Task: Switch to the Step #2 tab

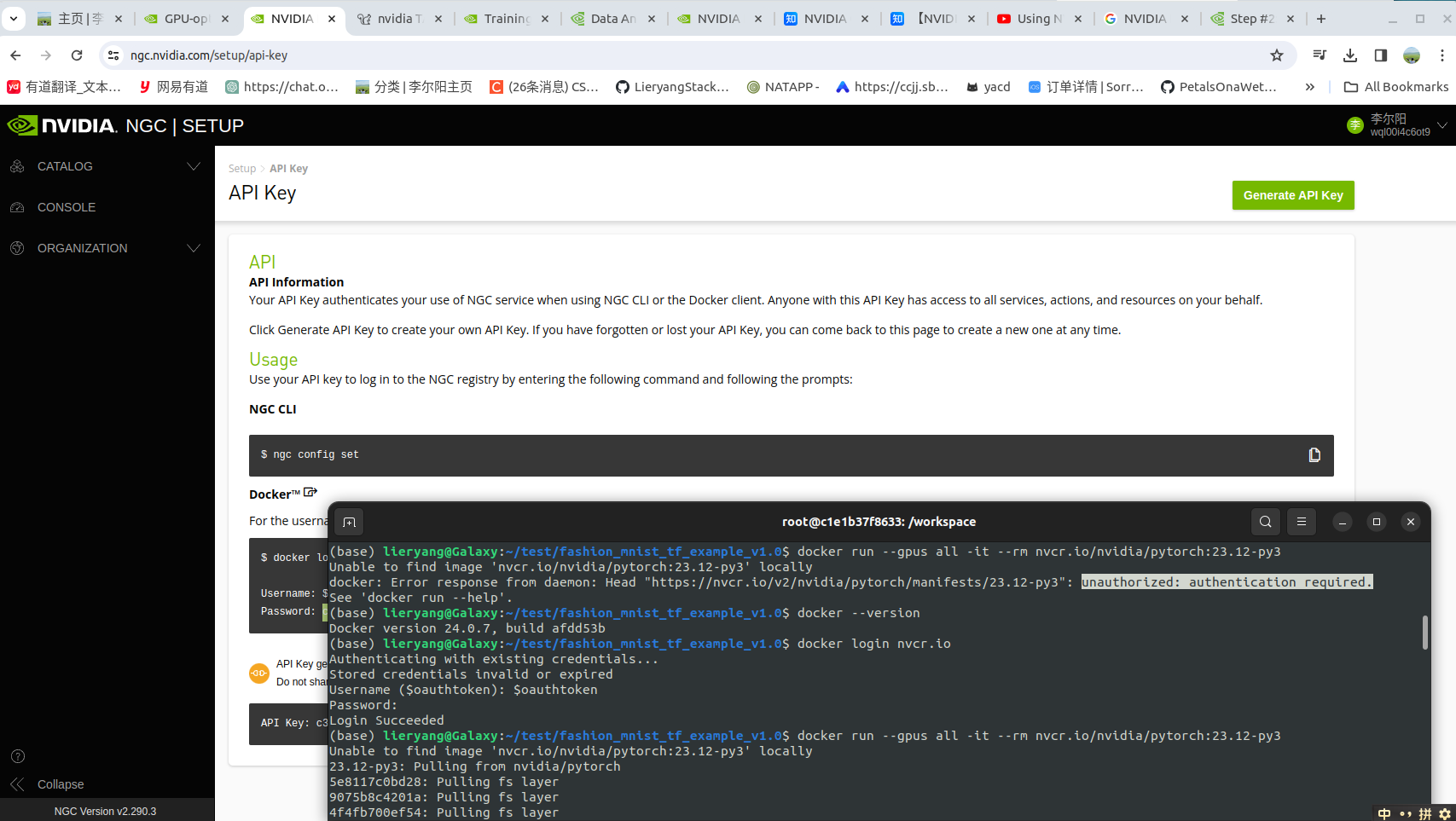Action: click(x=1252, y=19)
